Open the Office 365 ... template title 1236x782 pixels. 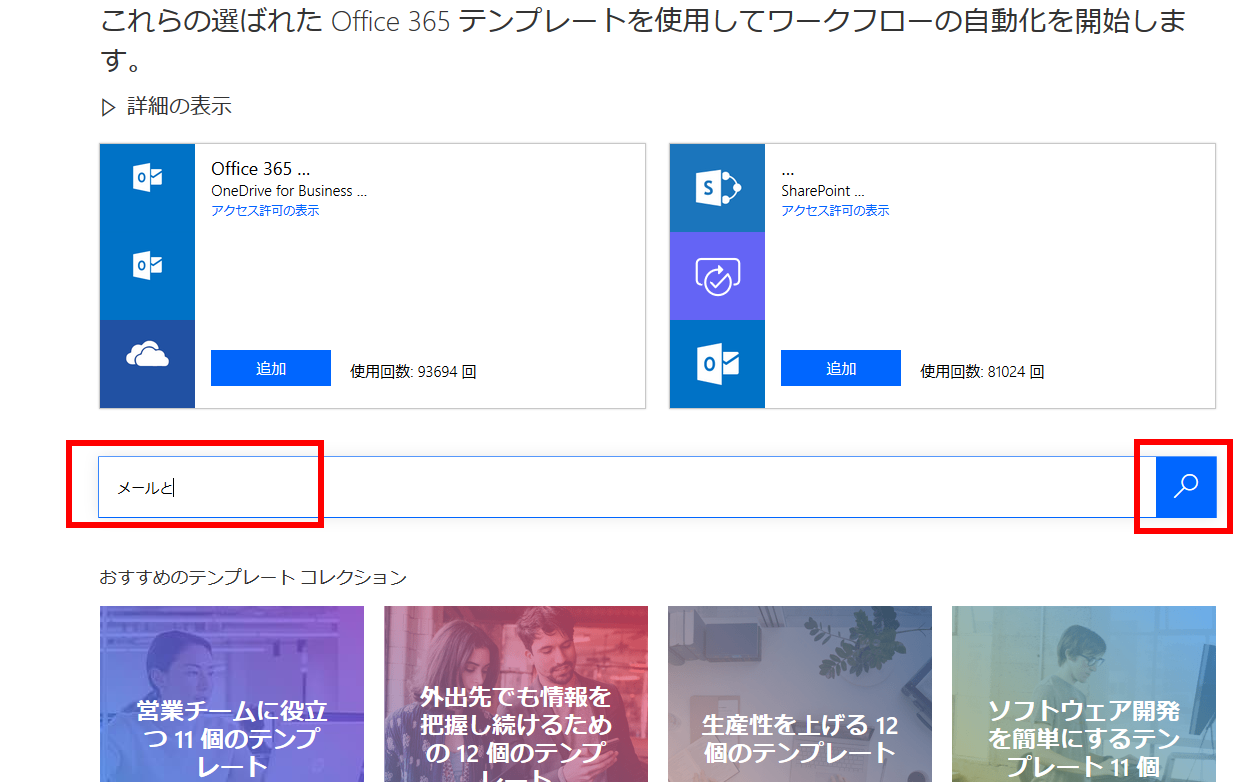[x=260, y=169]
